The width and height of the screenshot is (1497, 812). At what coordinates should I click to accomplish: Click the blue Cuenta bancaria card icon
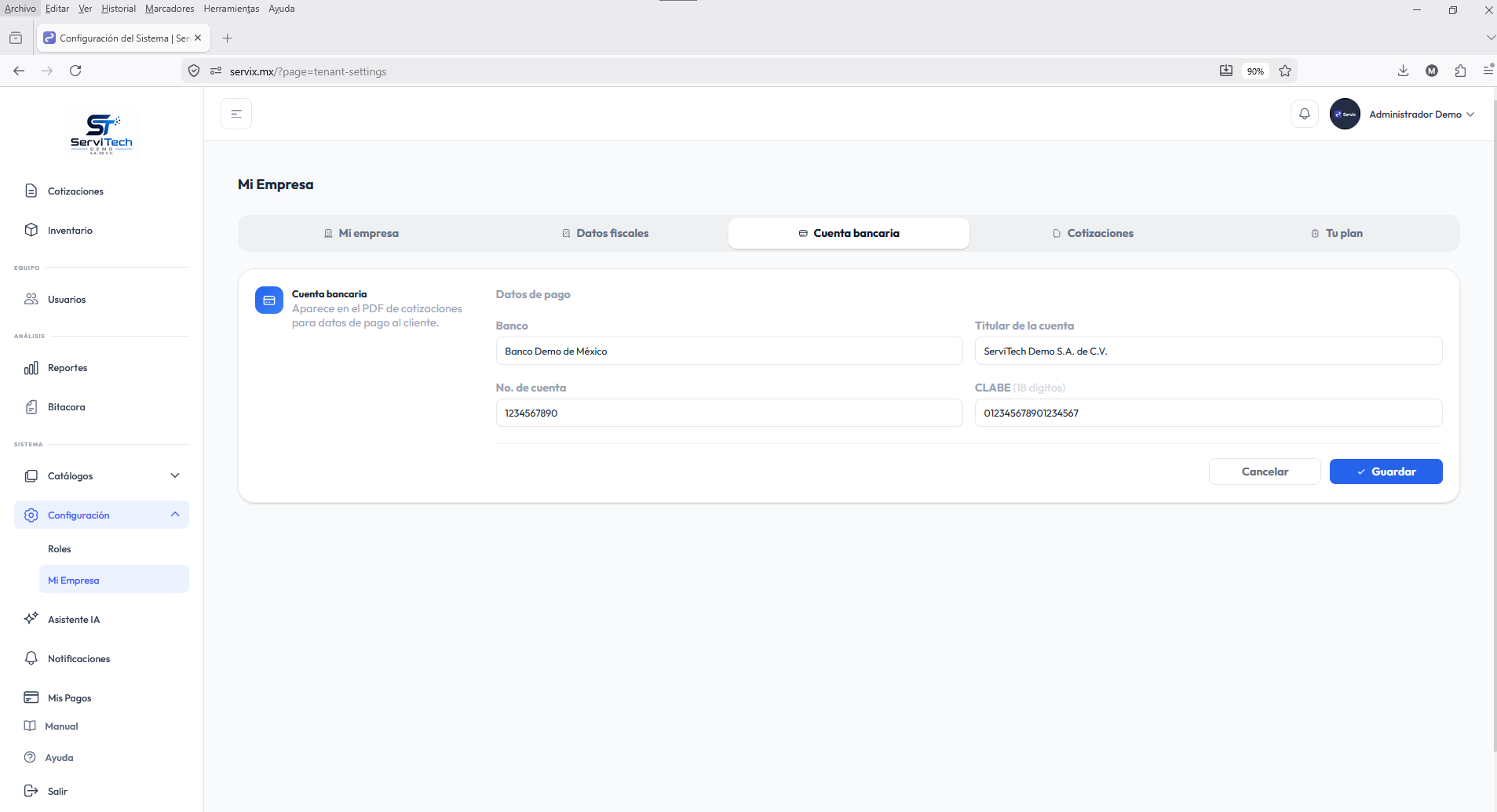(269, 300)
